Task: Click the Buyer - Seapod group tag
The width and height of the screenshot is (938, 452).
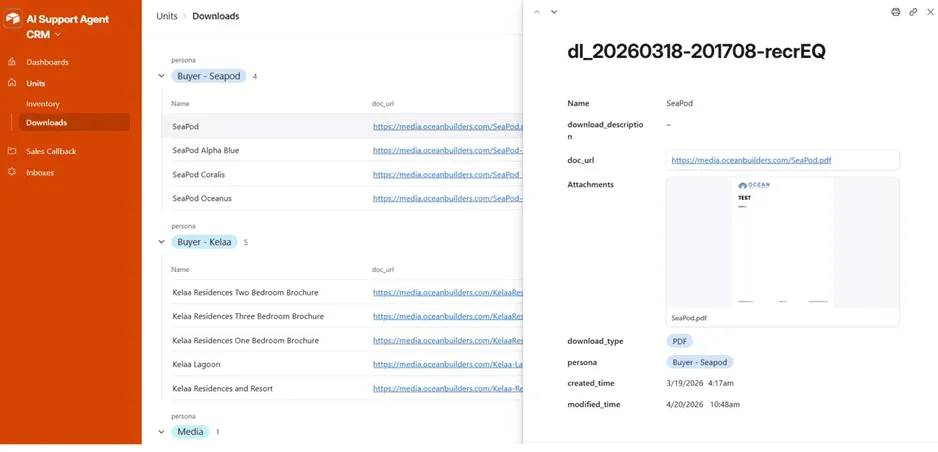Action: pos(209,76)
